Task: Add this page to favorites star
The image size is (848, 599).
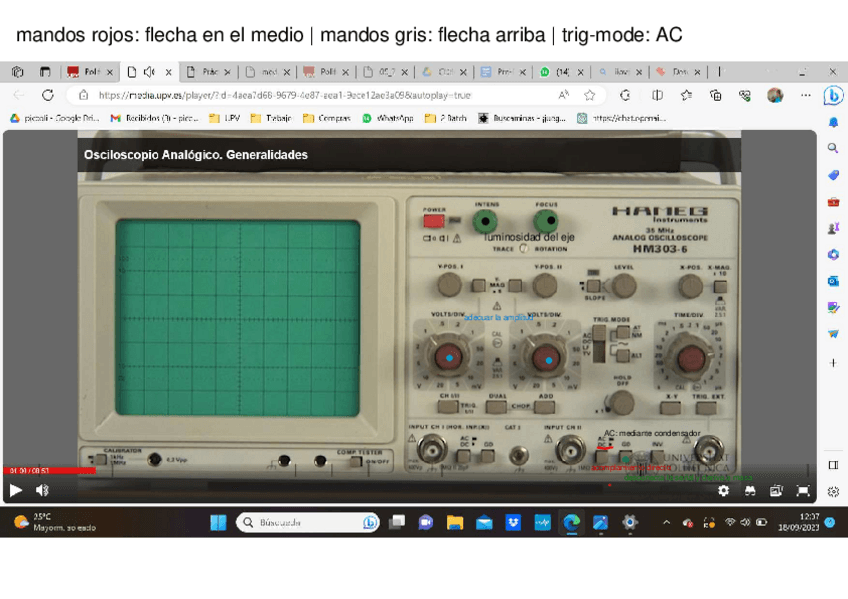Action: pyautogui.click(x=589, y=95)
